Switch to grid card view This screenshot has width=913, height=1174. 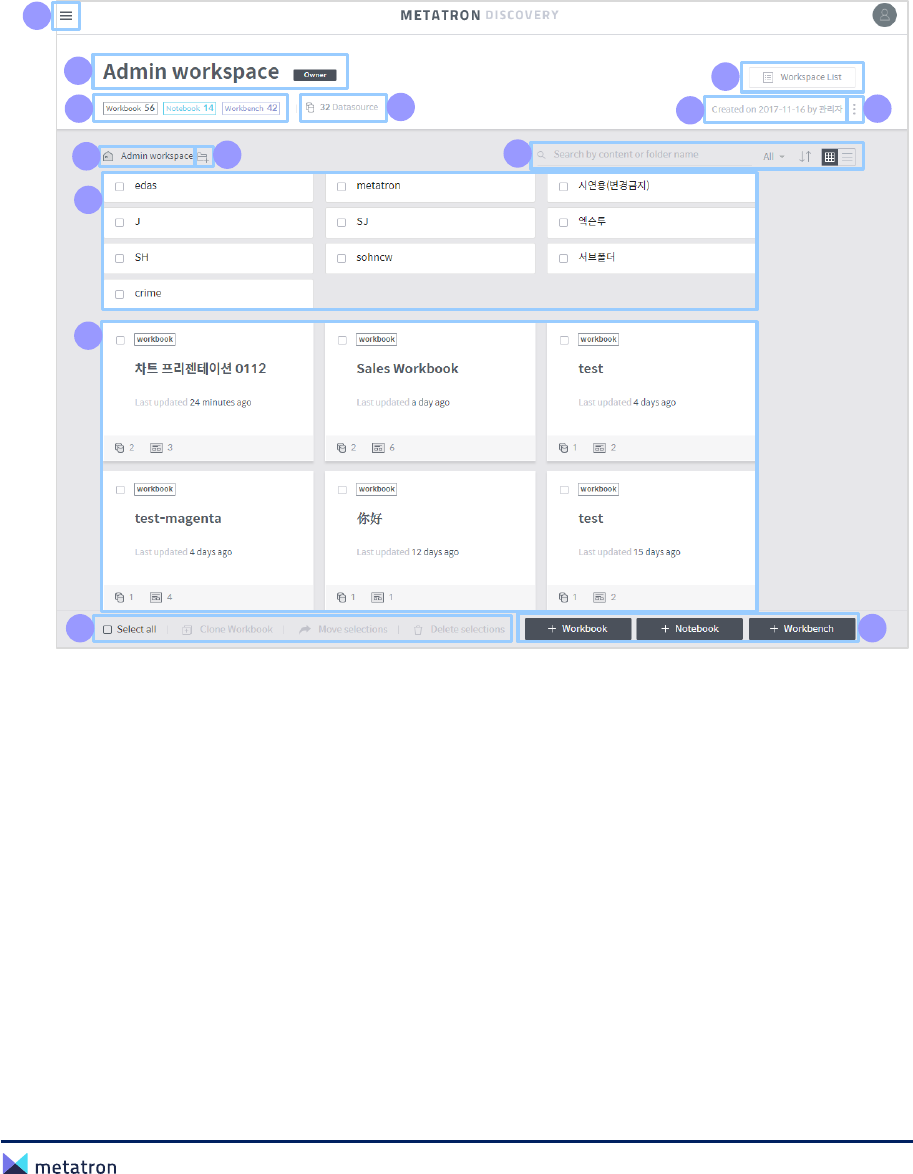click(829, 156)
